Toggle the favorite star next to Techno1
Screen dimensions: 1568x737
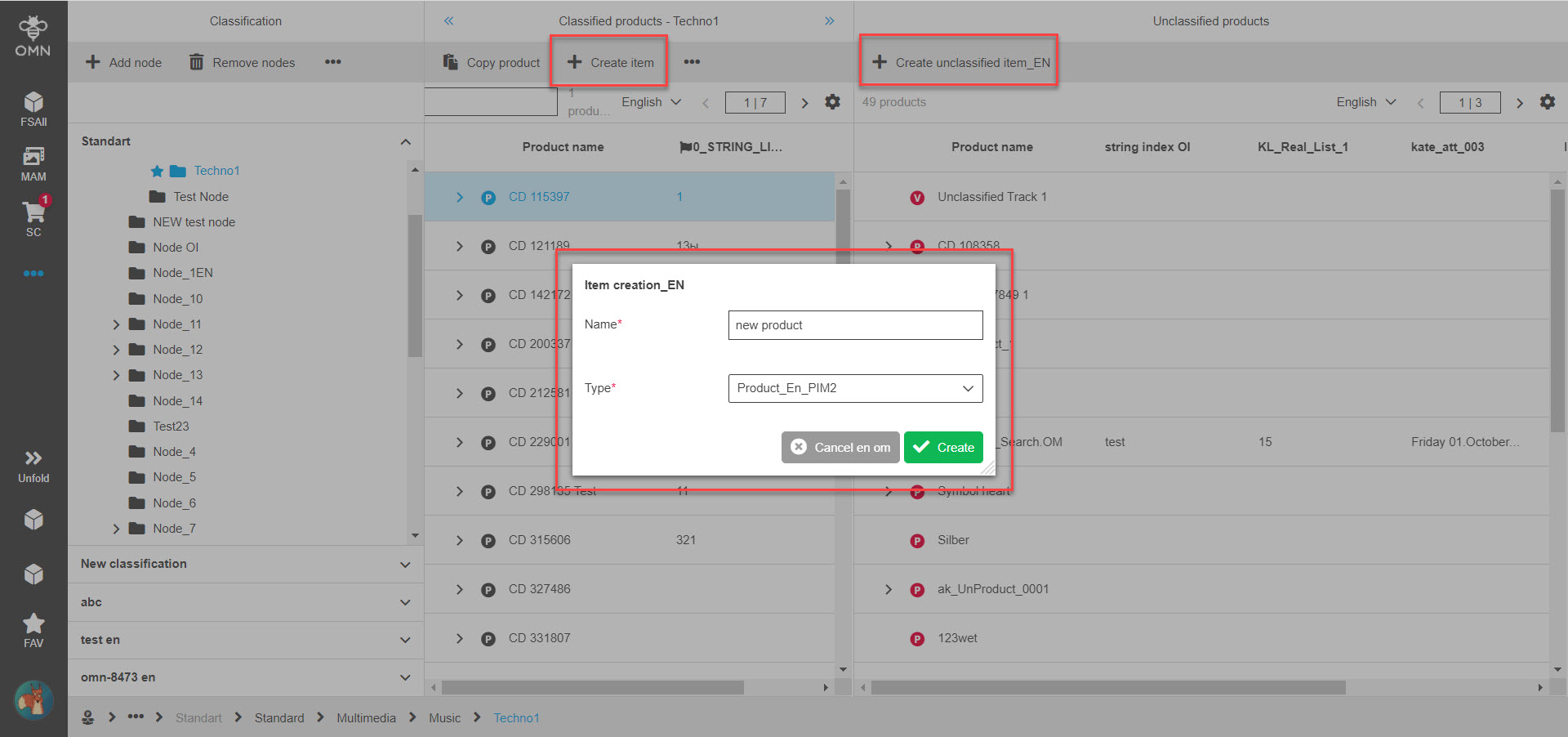[156, 171]
